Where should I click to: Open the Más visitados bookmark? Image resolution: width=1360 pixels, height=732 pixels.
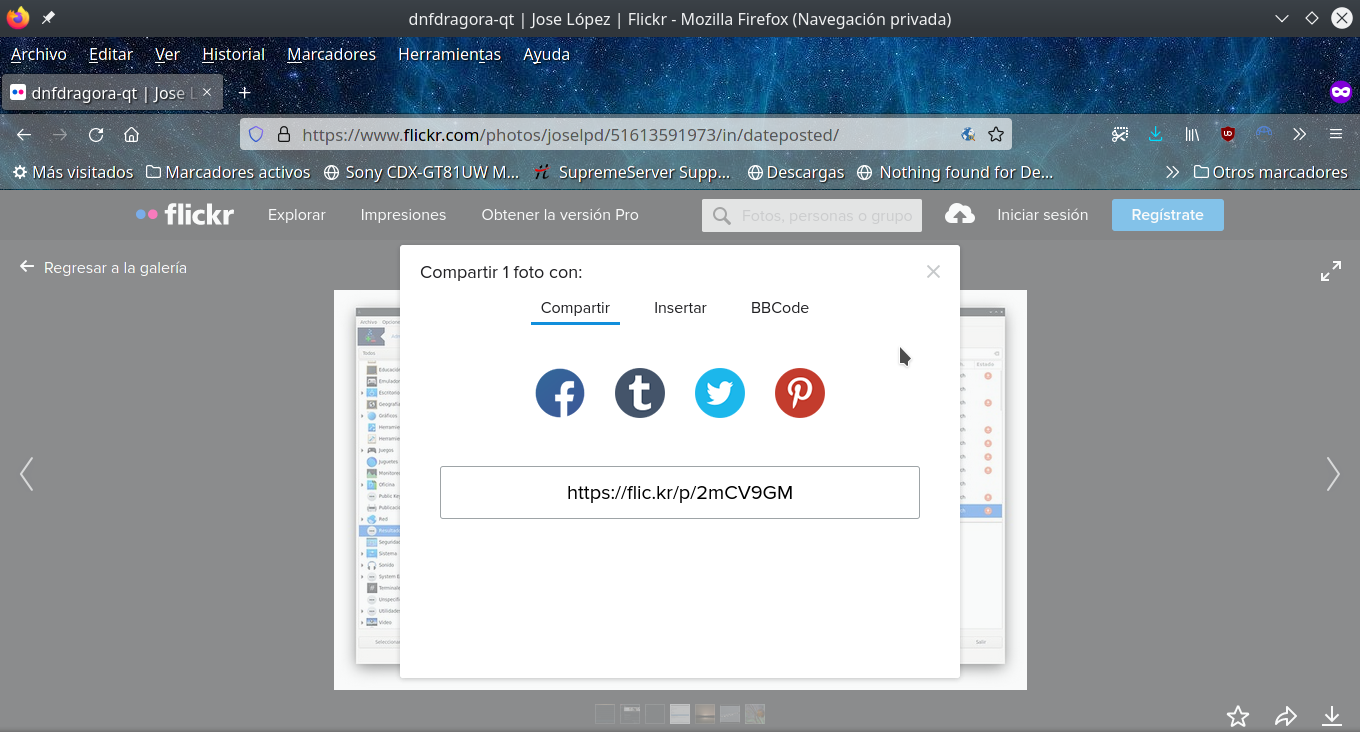(73, 172)
